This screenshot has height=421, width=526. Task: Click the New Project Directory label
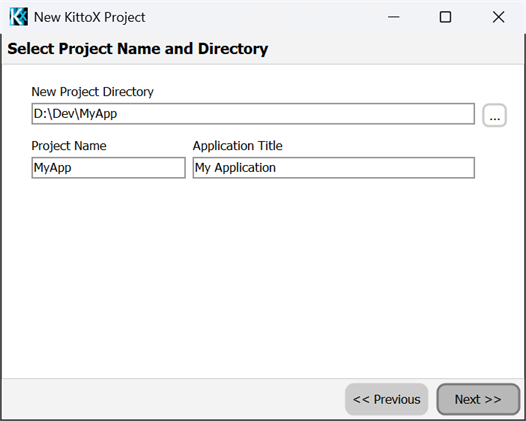tap(92, 92)
